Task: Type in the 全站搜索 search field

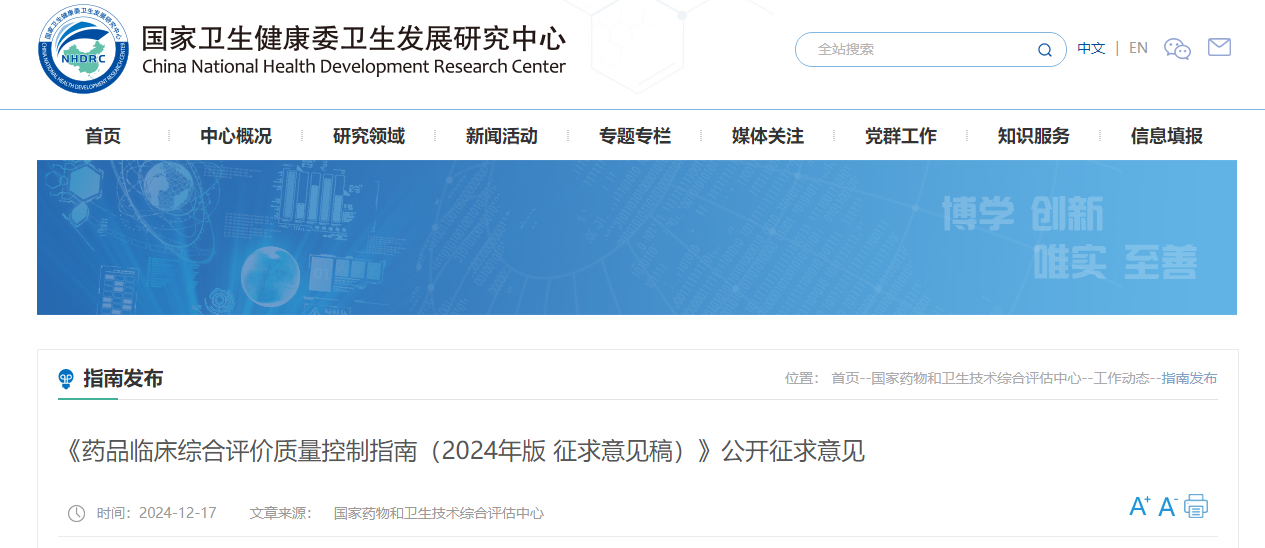Action: 920,49
